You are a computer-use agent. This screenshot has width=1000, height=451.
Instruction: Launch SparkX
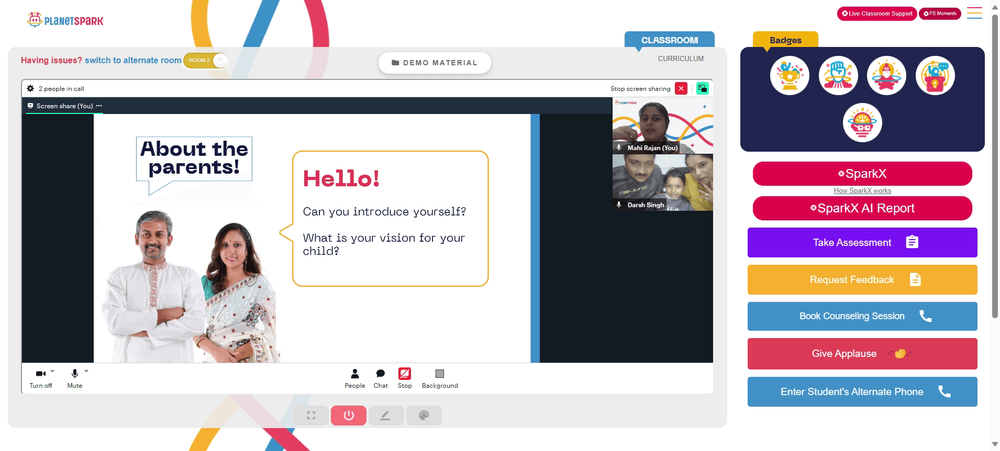[x=862, y=174]
